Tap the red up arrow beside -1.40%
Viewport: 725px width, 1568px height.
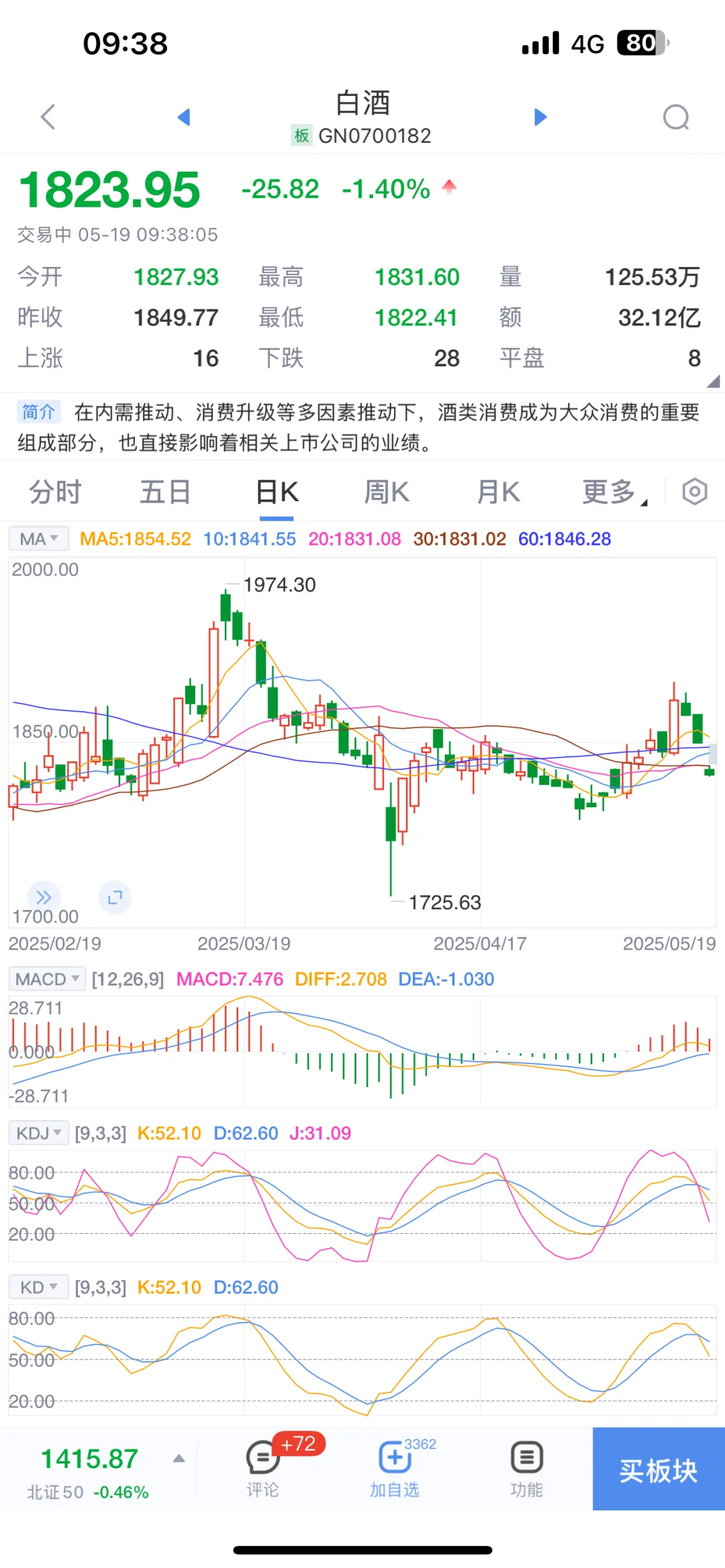coord(449,187)
